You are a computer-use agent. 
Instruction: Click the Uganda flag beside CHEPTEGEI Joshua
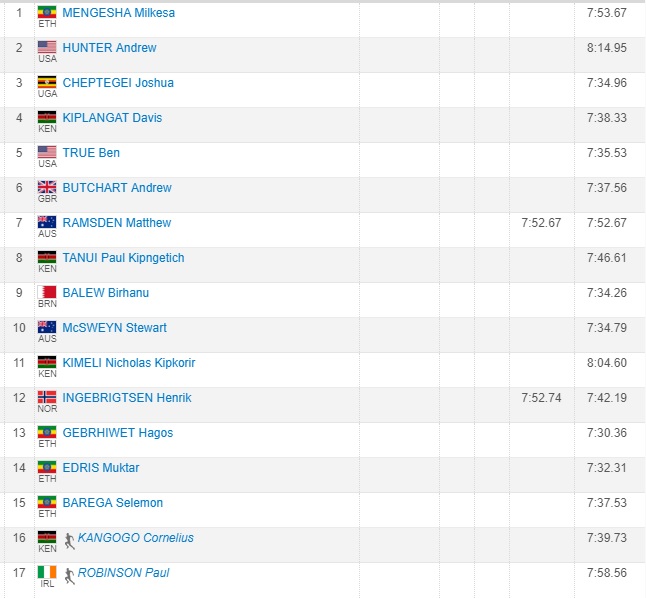pyautogui.click(x=47, y=82)
